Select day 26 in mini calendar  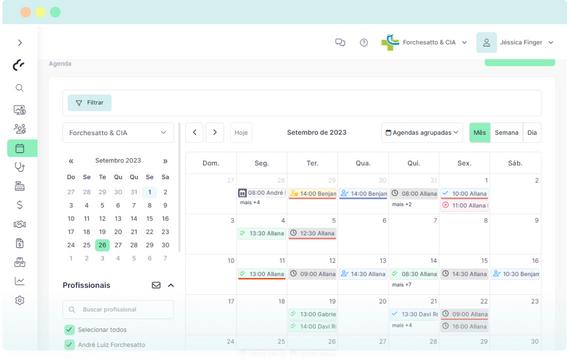tap(102, 245)
